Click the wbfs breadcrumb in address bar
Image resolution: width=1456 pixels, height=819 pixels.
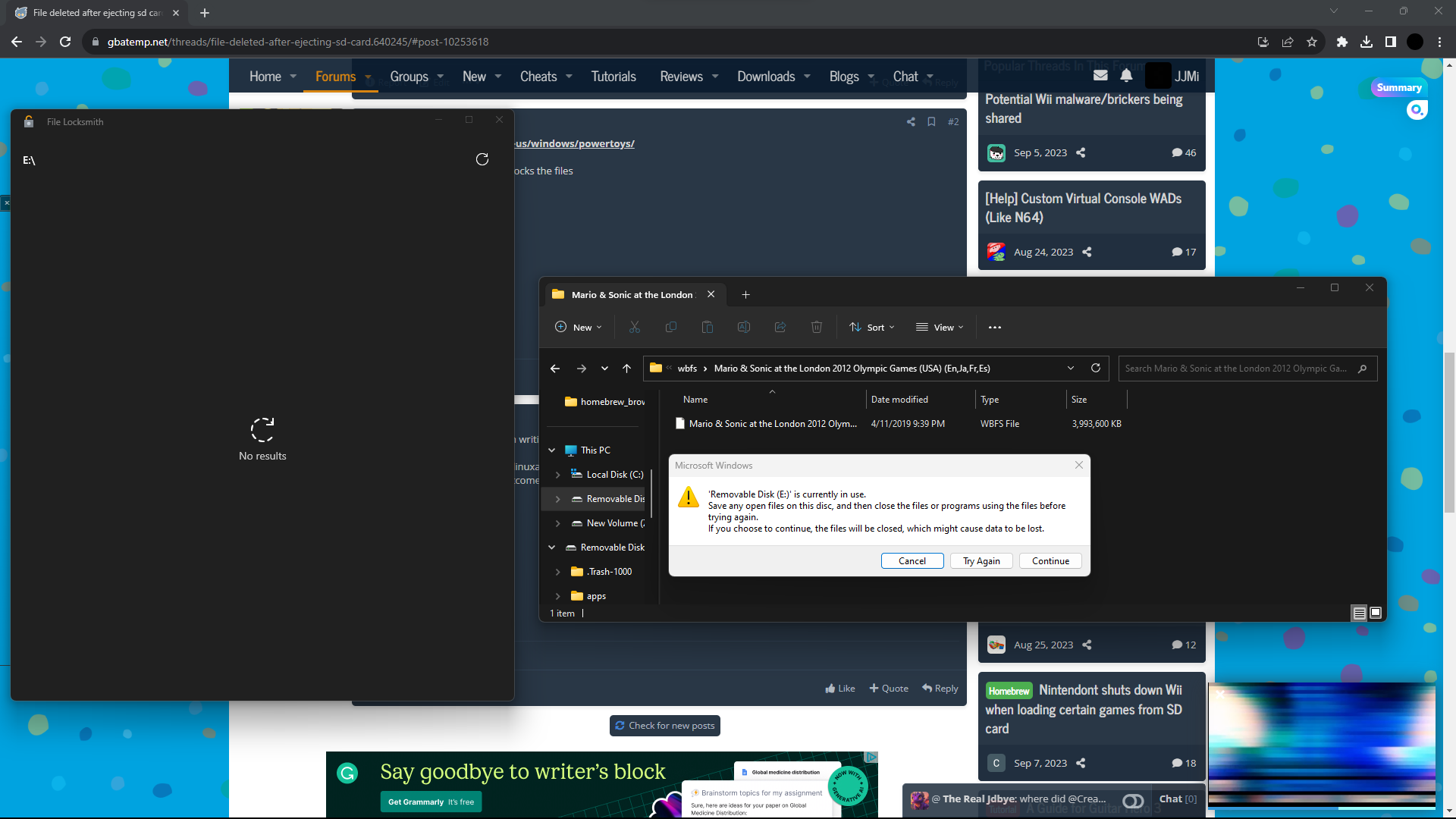coord(687,369)
